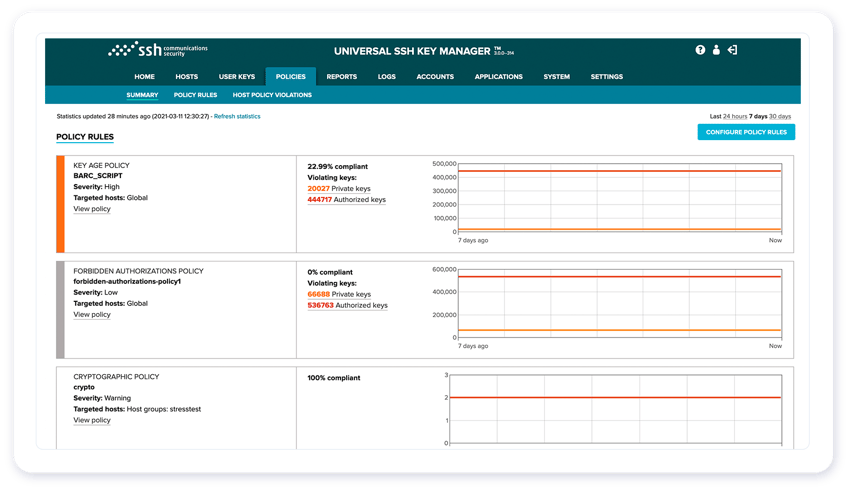Select the Policy Rules sub-tab
This screenshot has height=491, width=850.
[195, 95]
